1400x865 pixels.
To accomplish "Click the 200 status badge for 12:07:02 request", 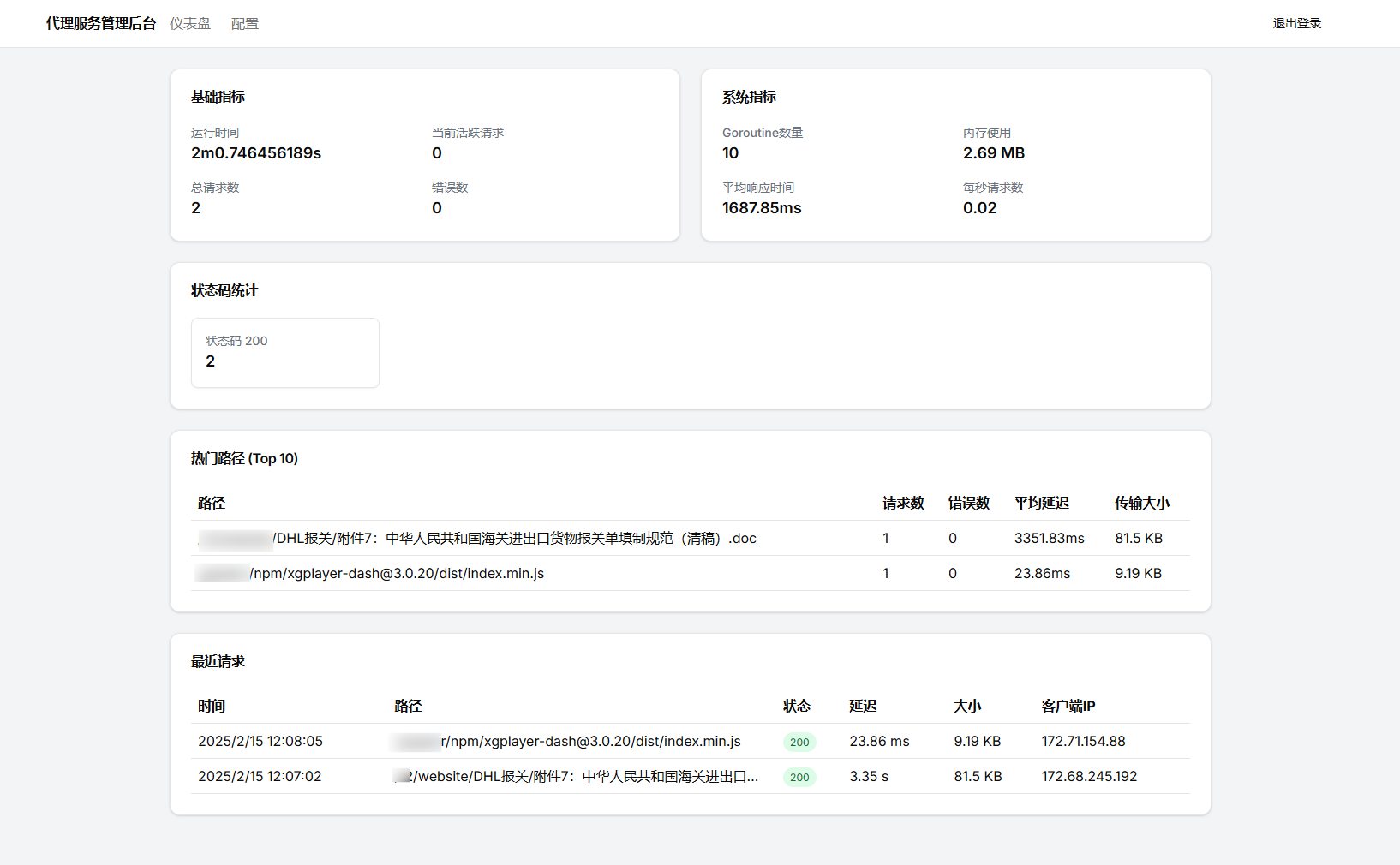I will pyautogui.click(x=799, y=778).
